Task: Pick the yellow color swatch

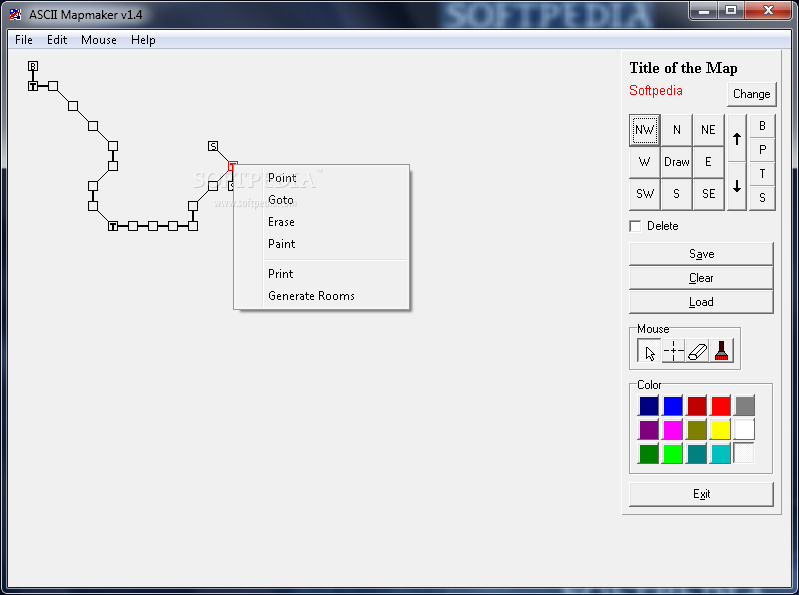Action: pos(721,430)
